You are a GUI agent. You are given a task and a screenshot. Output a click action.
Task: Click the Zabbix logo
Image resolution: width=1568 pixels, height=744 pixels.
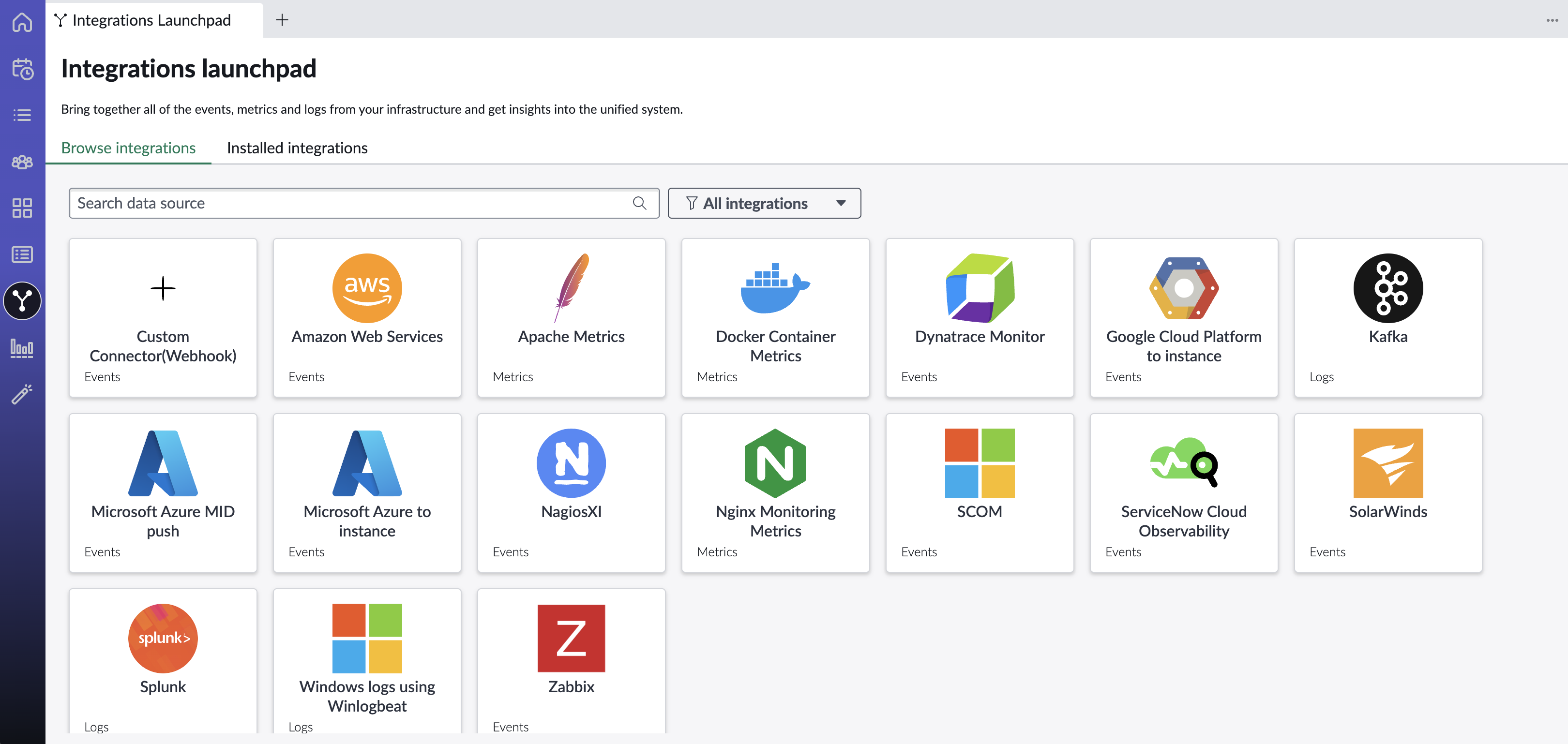coord(572,638)
